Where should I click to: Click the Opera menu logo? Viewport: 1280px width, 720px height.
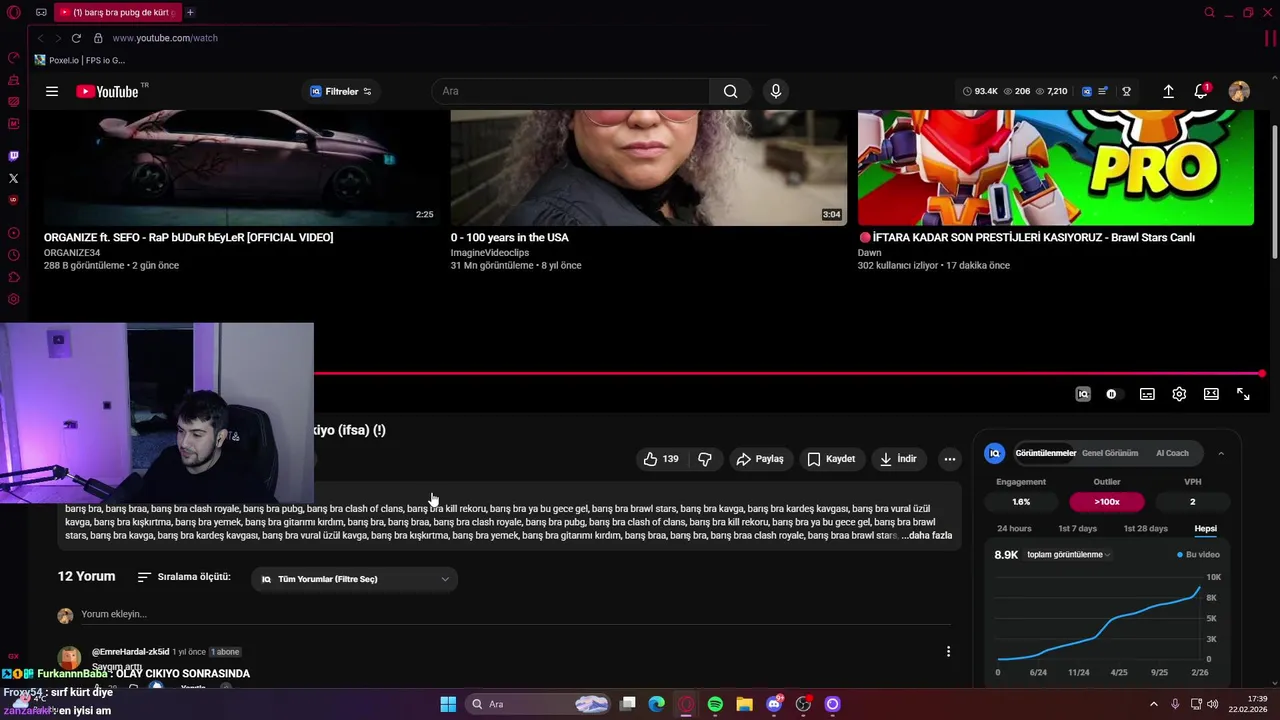(x=13, y=13)
